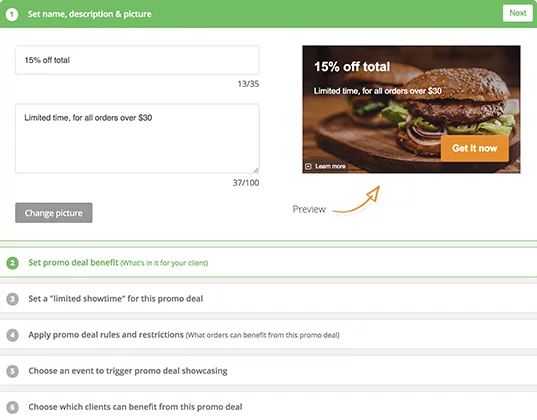Click the orange preview arrow graphic
This screenshot has width=537, height=420.
356,200
